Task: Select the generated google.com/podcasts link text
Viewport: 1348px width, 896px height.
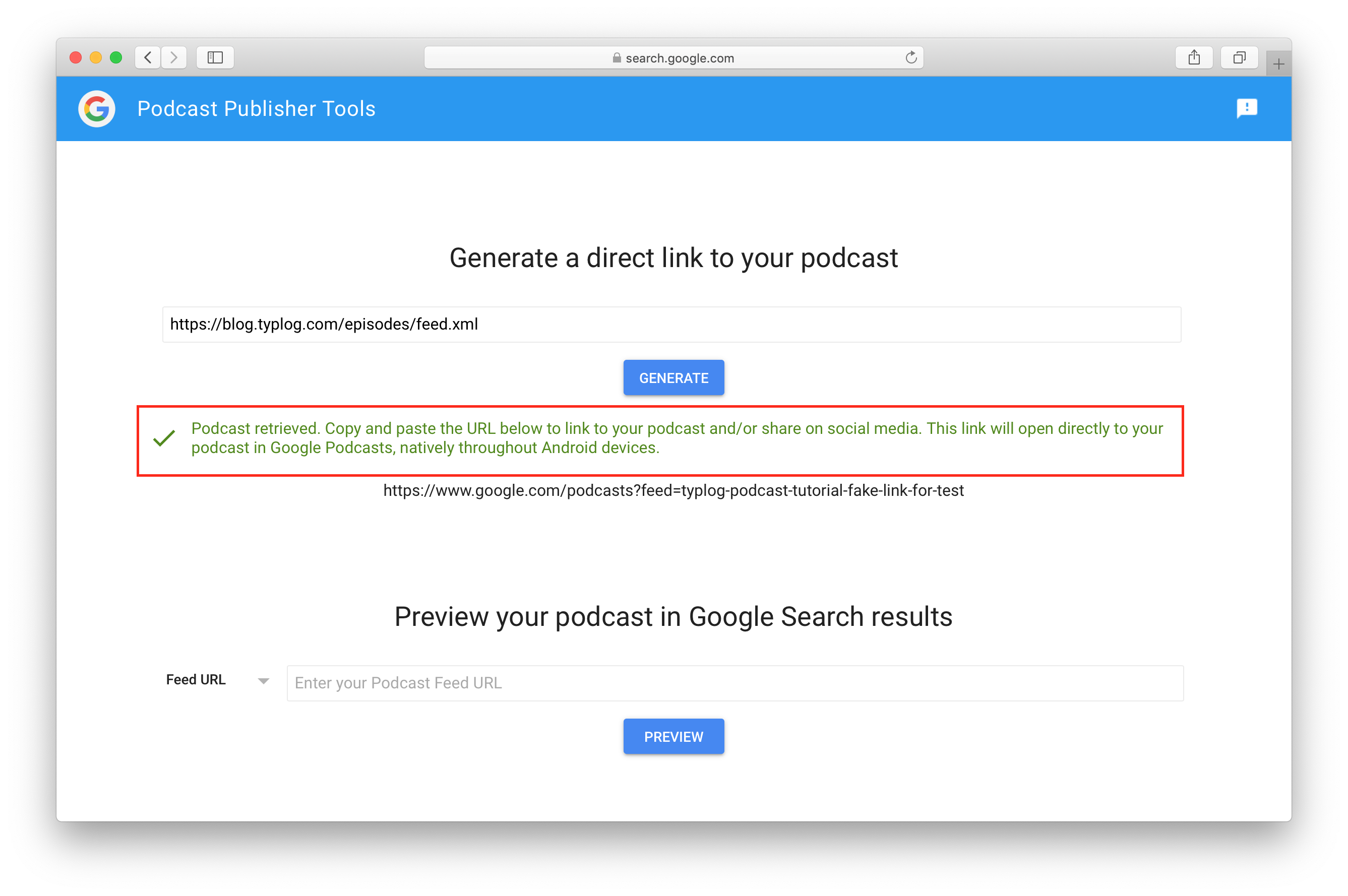Action: [673, 490]
